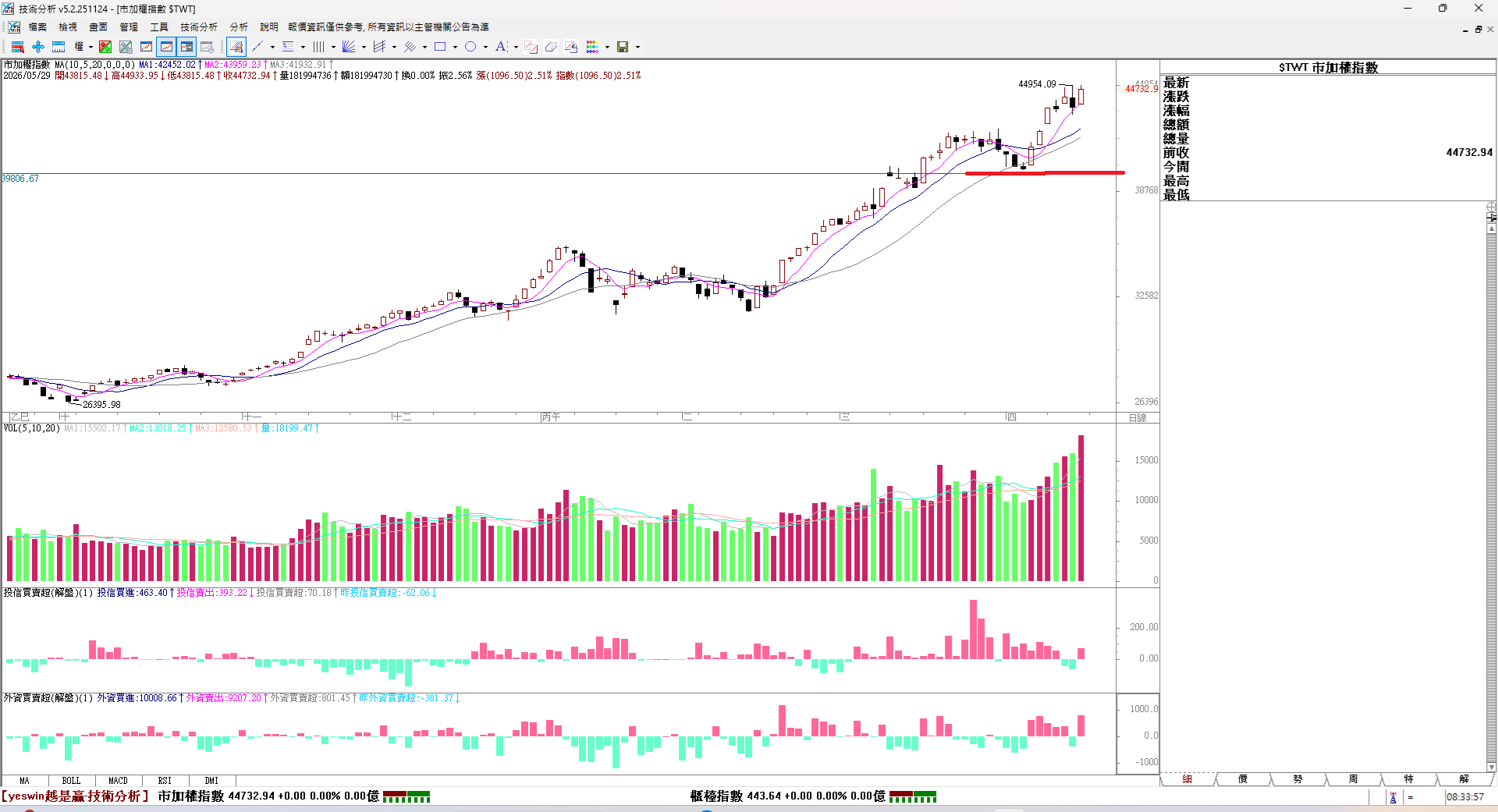Switch to the DMI indicator tab

tap(211, 780)
